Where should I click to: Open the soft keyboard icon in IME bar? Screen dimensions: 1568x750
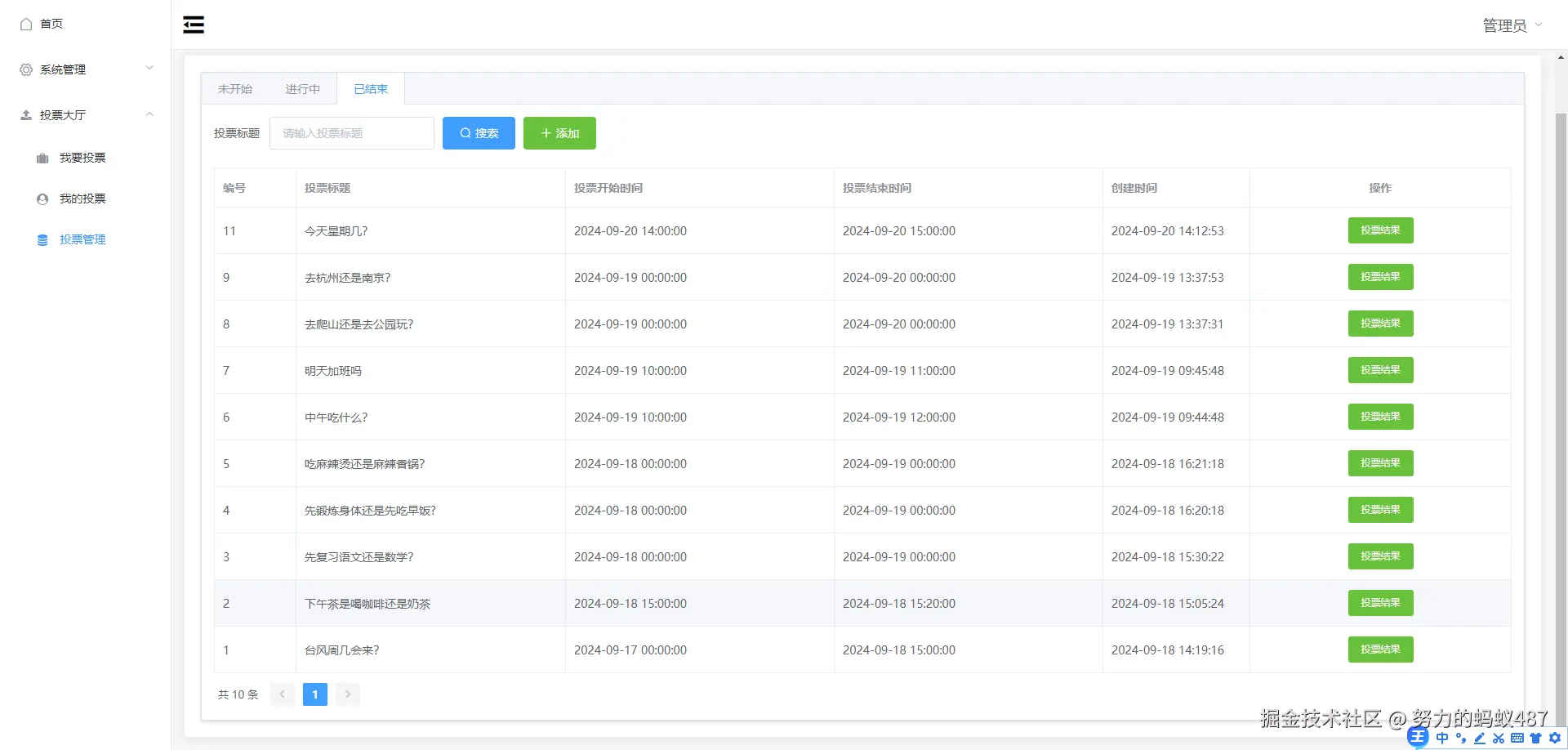click(1517, 738)
